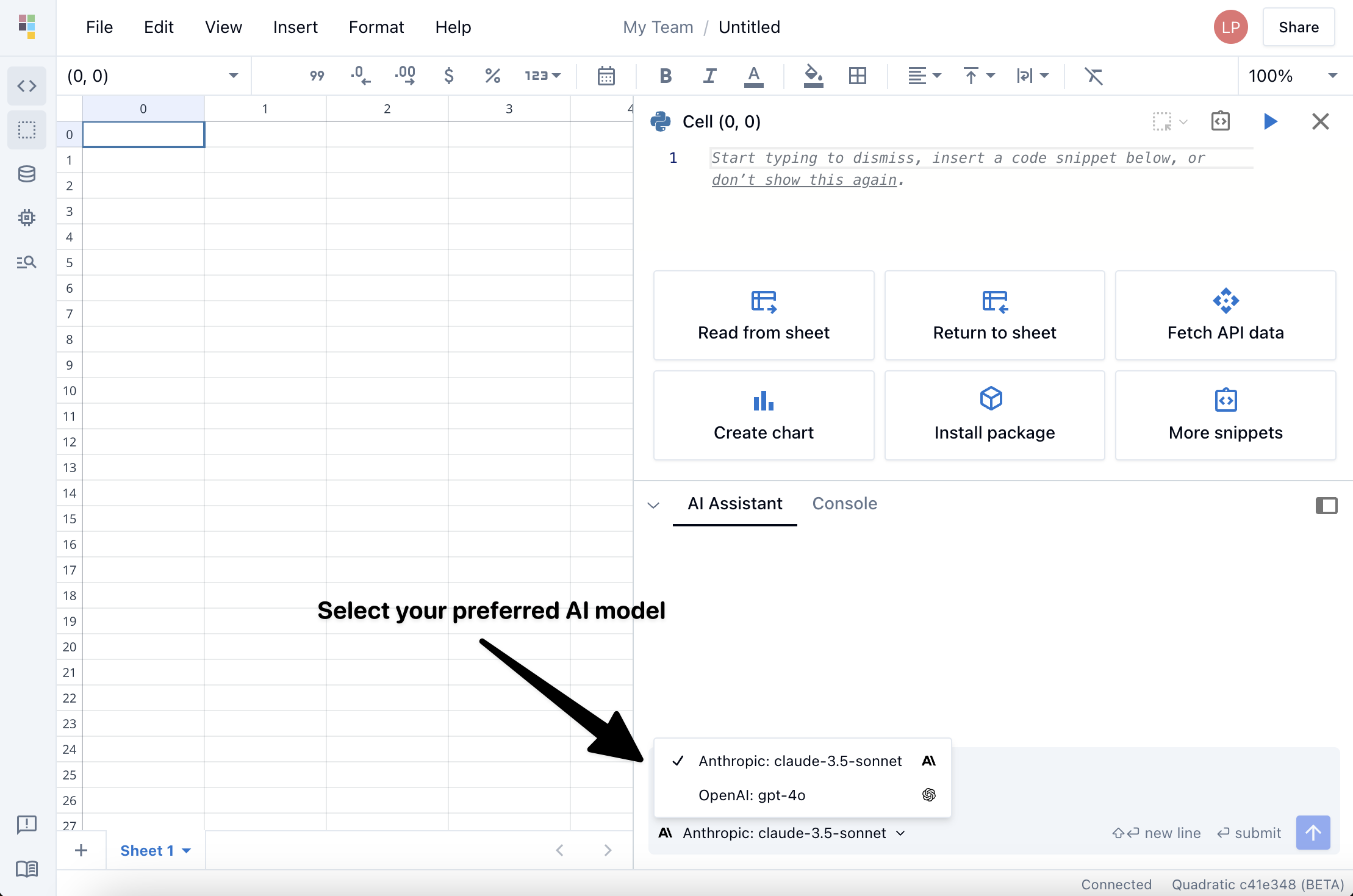Click the LP user avatar
Viewport: 1353px width, 896px height.
click(x=1230, y=27)
